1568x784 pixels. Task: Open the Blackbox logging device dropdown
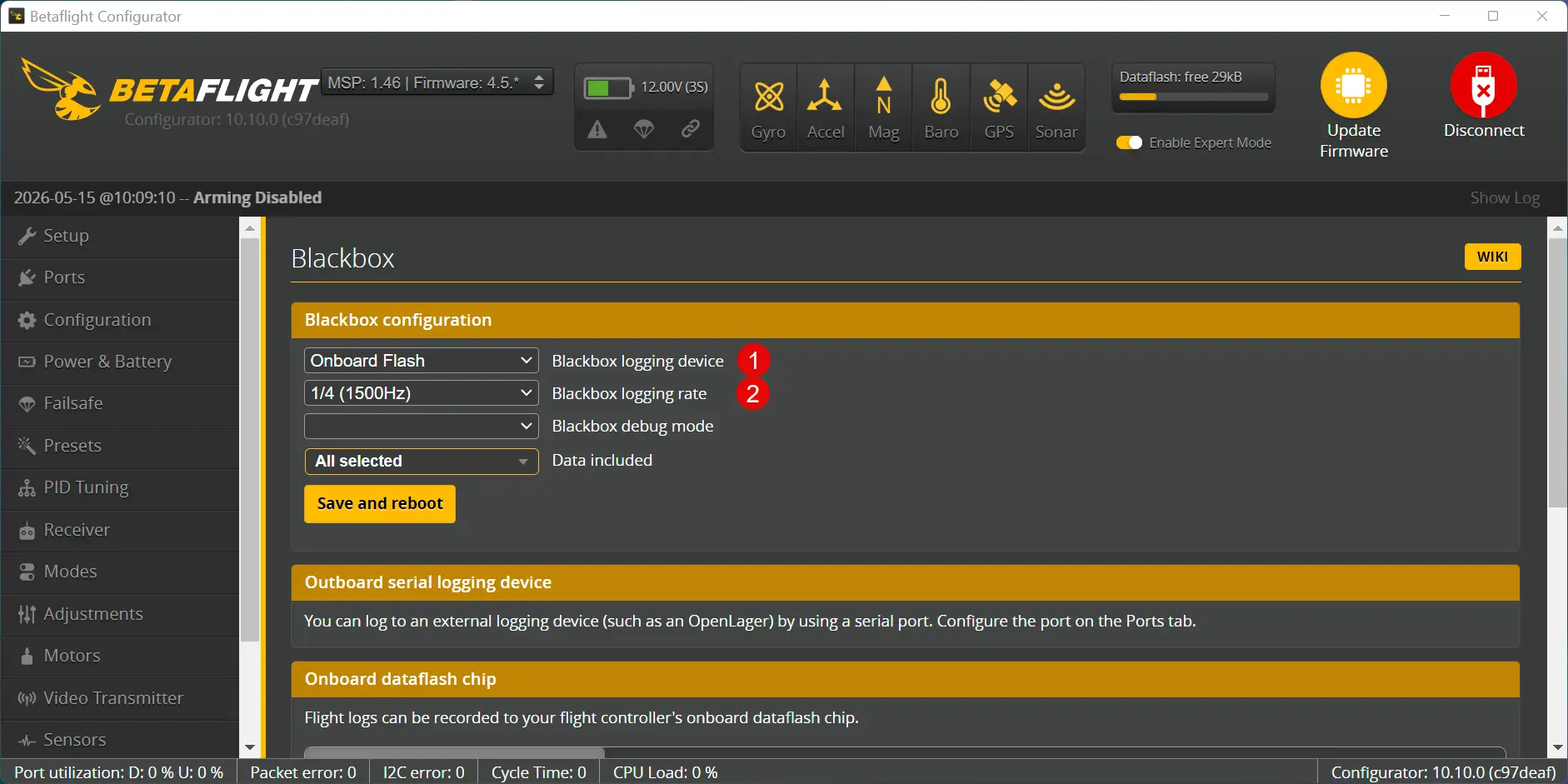(x=422, y=361)
